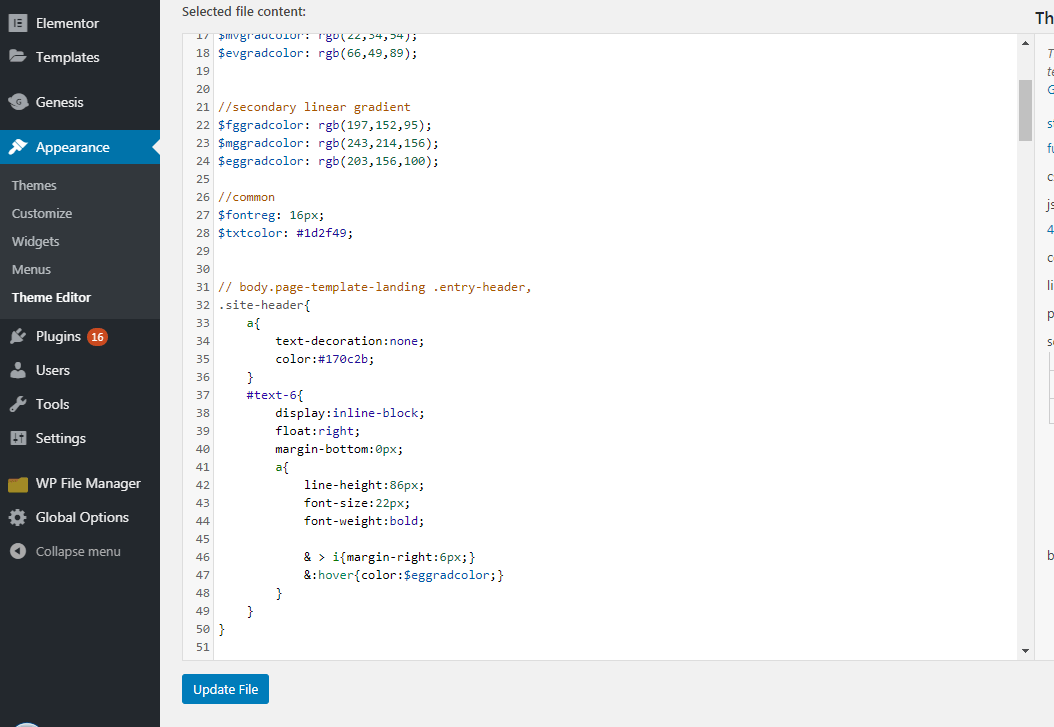
Task: Click the Plugins update count badge 16
Action: click(x=97, y=337)
